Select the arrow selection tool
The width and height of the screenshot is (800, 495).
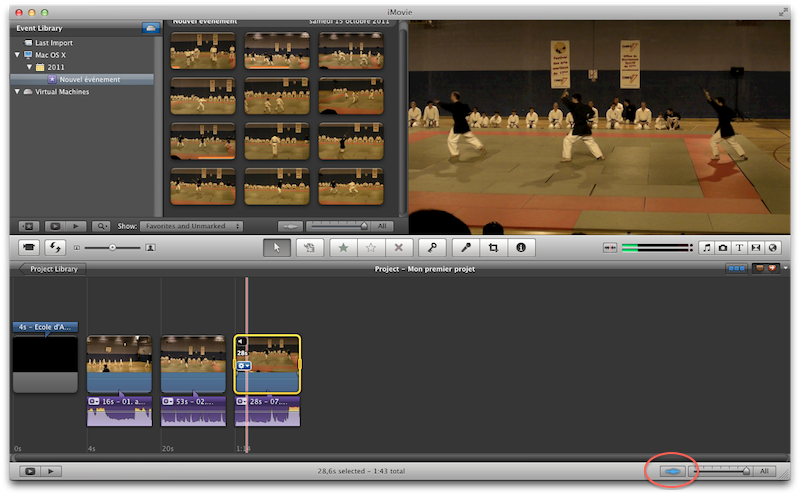(x=277, y=248)
